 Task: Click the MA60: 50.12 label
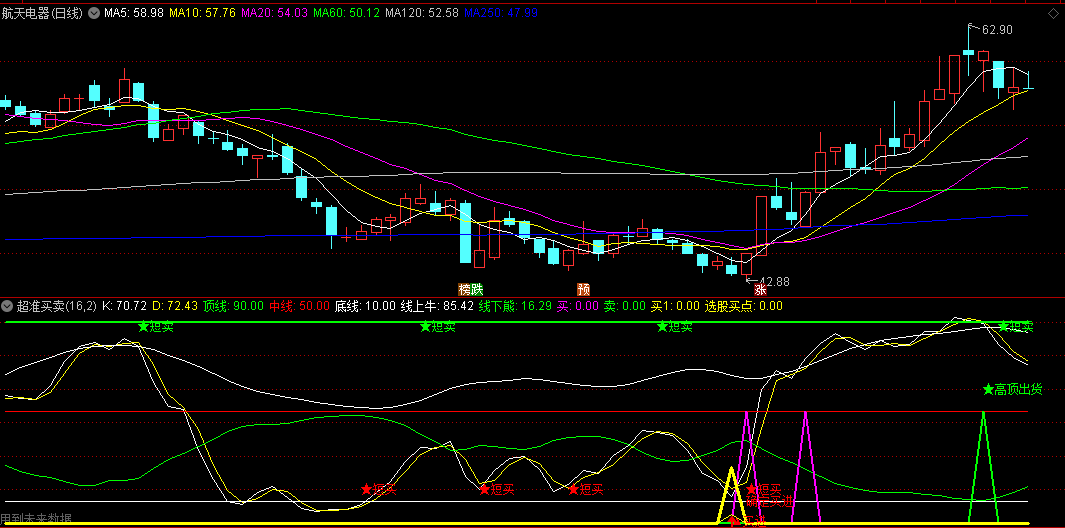tap(346, 13)
